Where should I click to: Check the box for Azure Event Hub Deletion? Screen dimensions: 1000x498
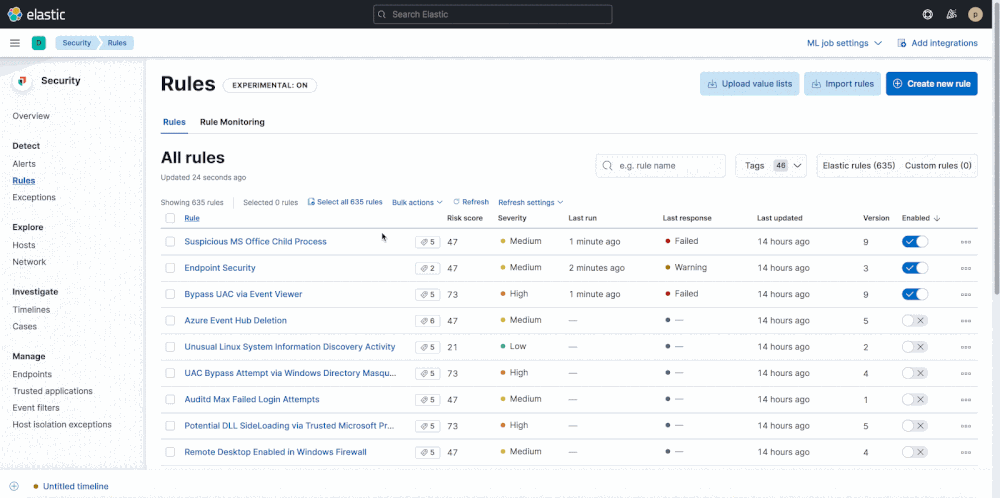coord(170,320)
